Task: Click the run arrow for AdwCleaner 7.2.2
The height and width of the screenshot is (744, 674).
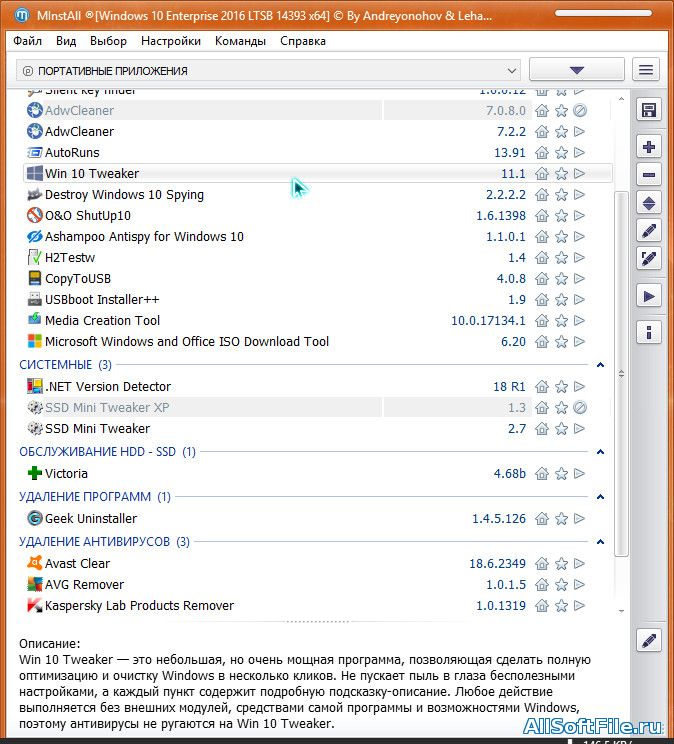Action: point(579,131)
